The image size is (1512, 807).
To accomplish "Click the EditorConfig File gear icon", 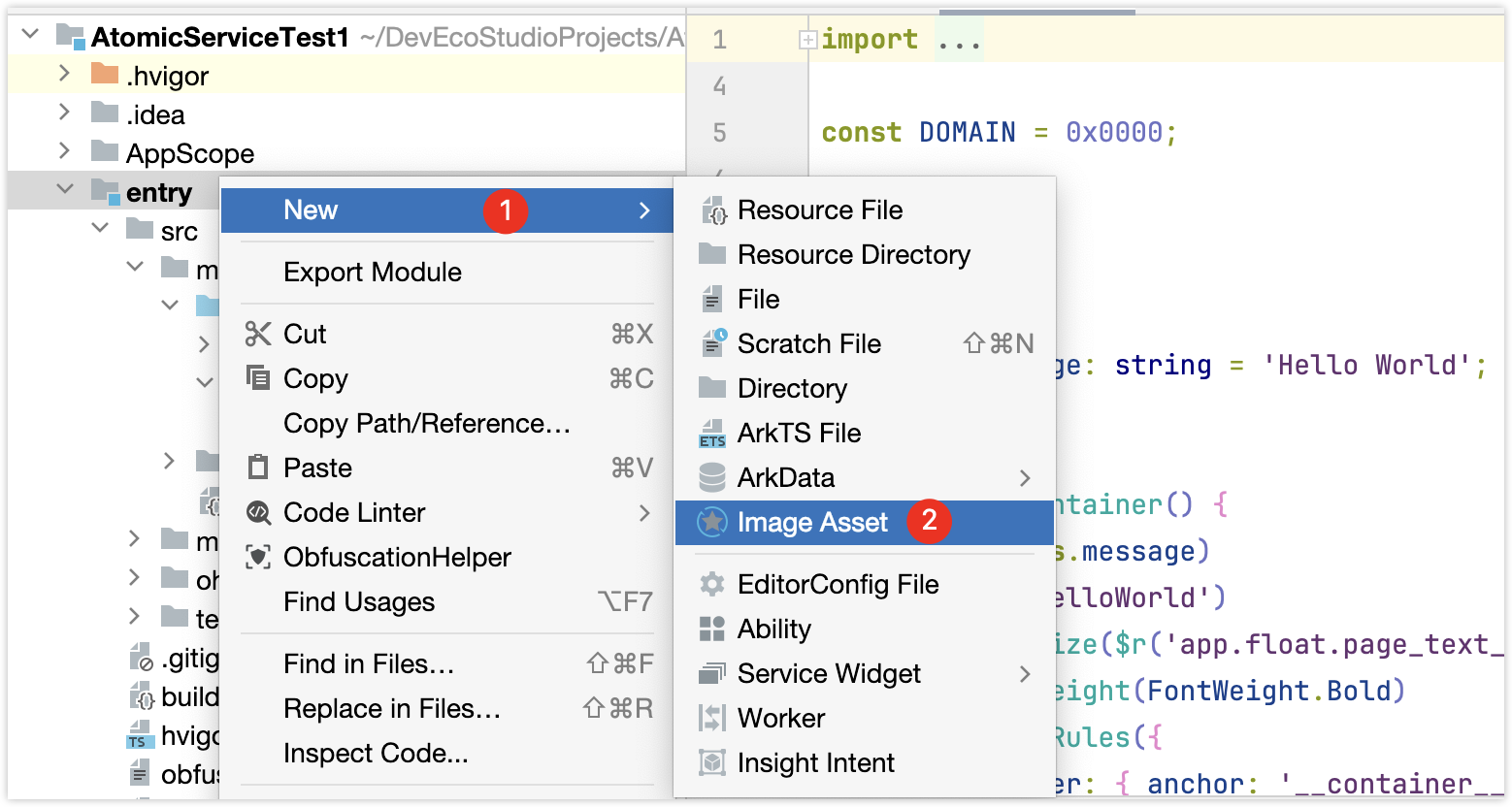I will 712,584.
